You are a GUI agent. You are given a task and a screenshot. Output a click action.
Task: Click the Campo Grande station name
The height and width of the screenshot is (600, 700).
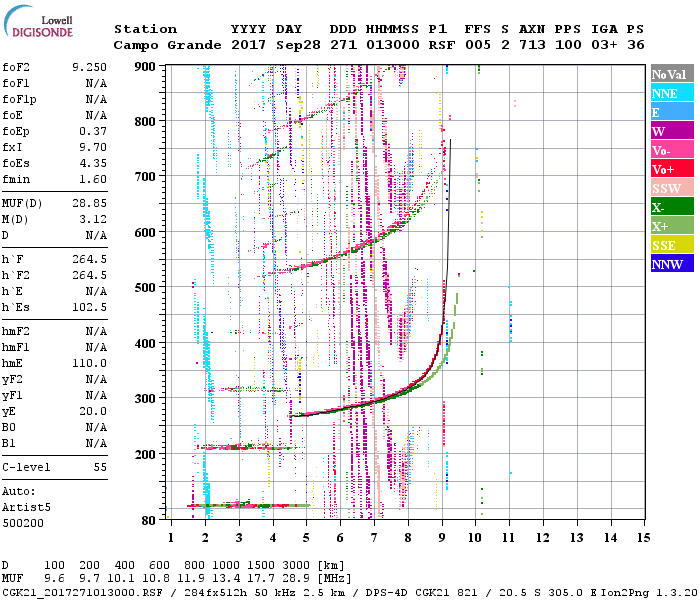point(161,45)
